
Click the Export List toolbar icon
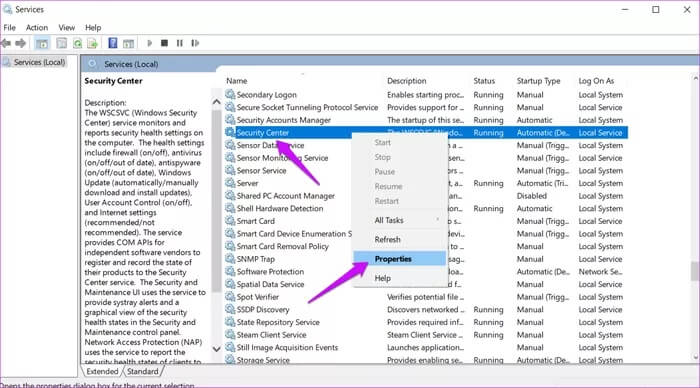(x=92, y=43)
